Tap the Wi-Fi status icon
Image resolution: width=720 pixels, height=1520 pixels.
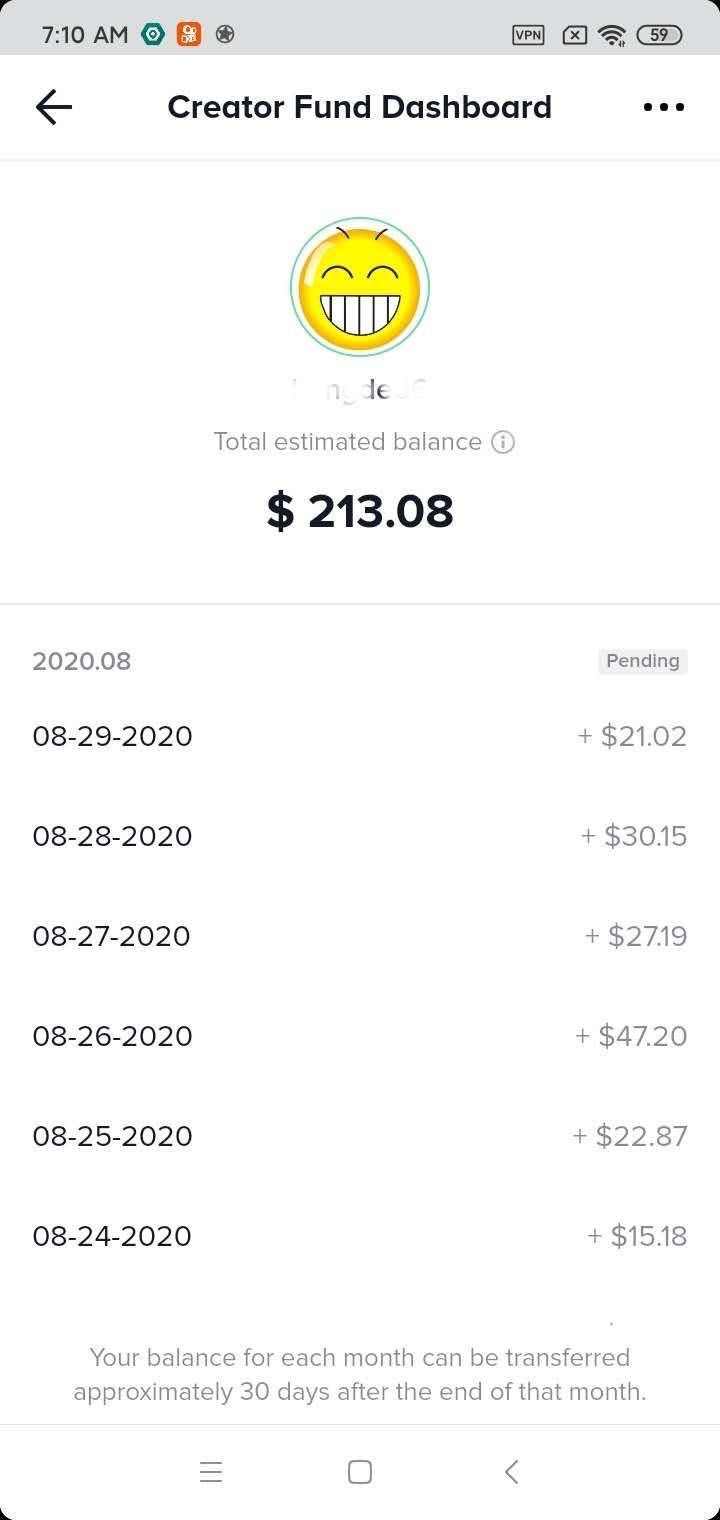tap(611, 35)
